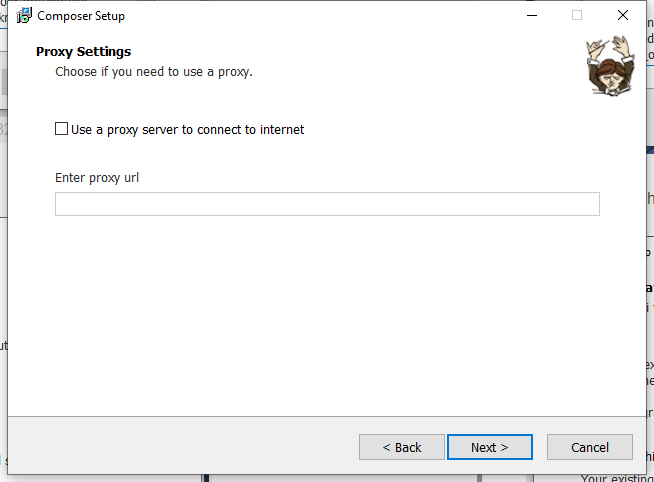This screenshot has width=654, height=482.
Task: Click the greyed-out maximize button
Action: pos(577,16)
